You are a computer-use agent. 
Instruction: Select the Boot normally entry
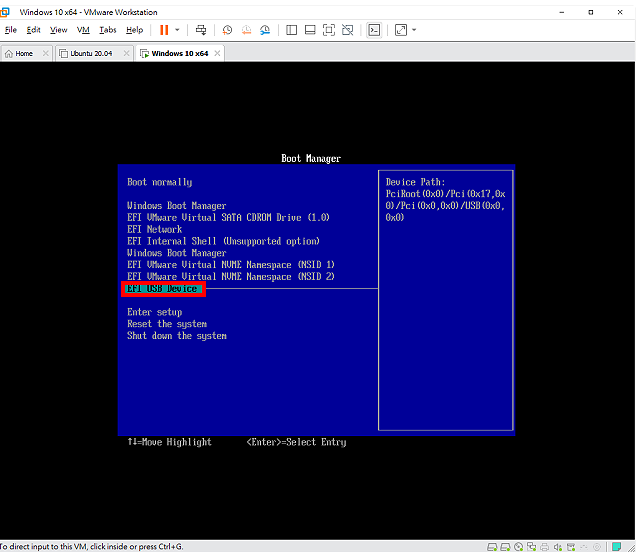160,182
